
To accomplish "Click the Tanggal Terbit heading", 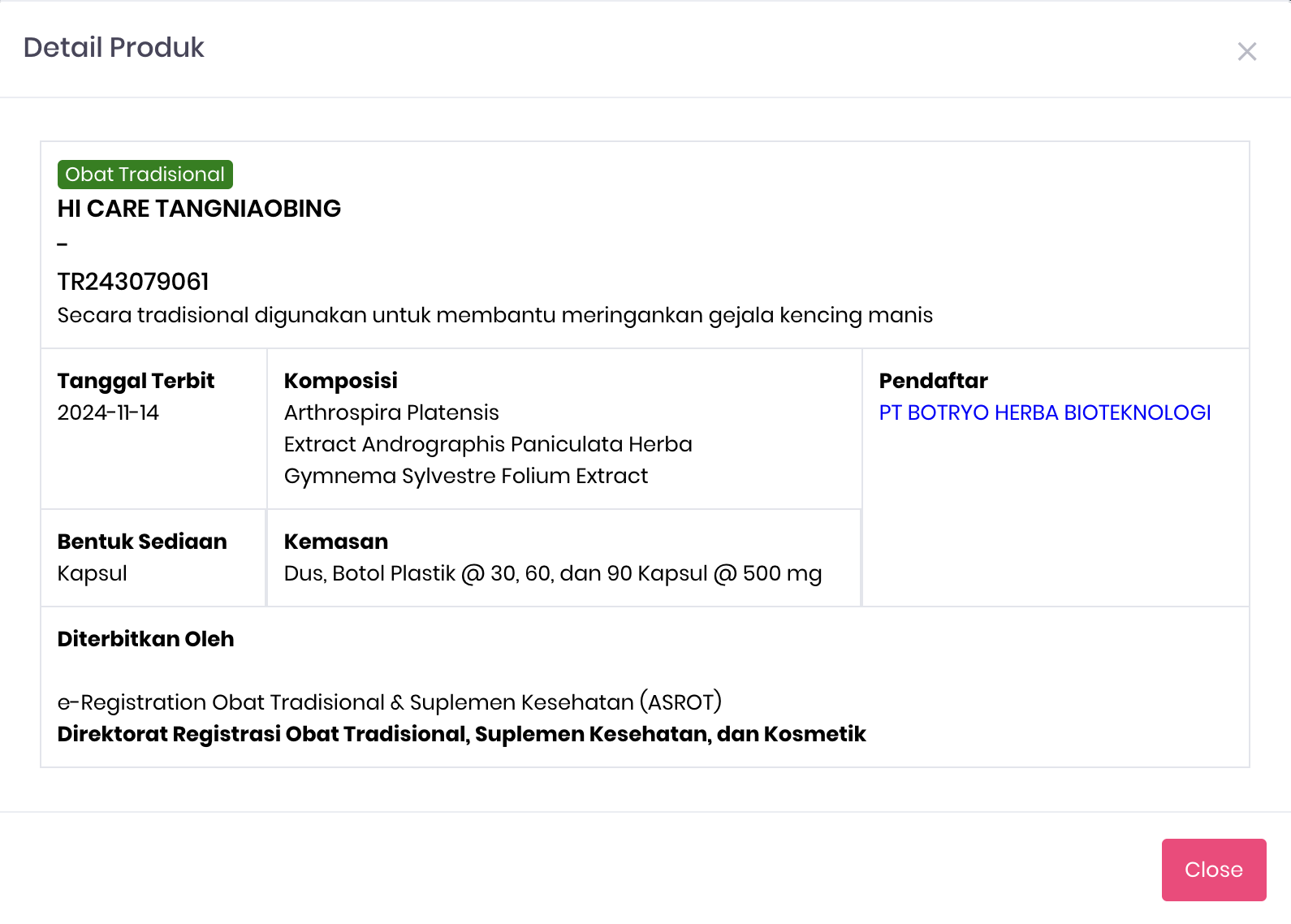I will (x=136, y=381).
